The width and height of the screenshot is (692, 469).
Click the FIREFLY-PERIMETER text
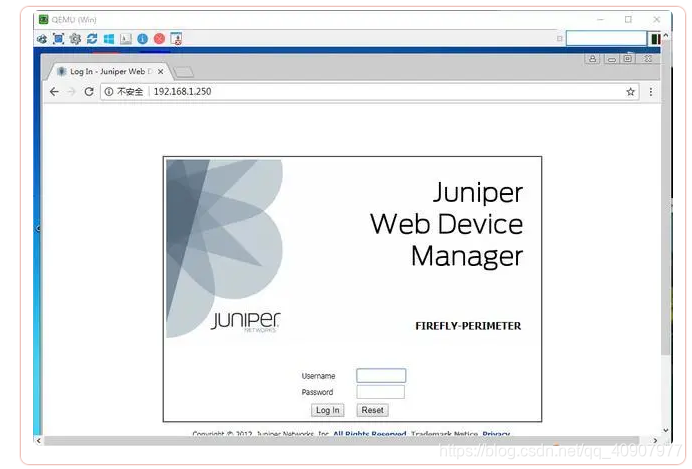point(468,326)
